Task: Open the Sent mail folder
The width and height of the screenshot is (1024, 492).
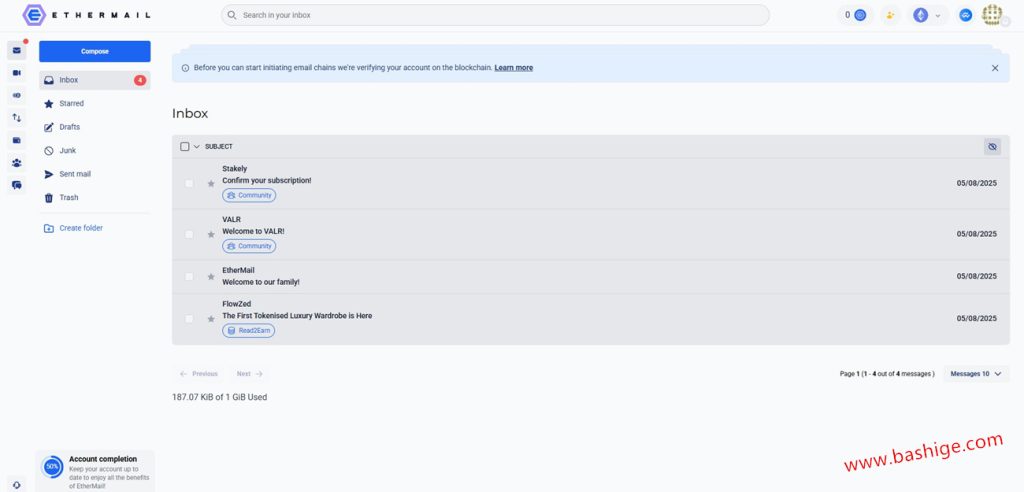Action: click(95, 174)
